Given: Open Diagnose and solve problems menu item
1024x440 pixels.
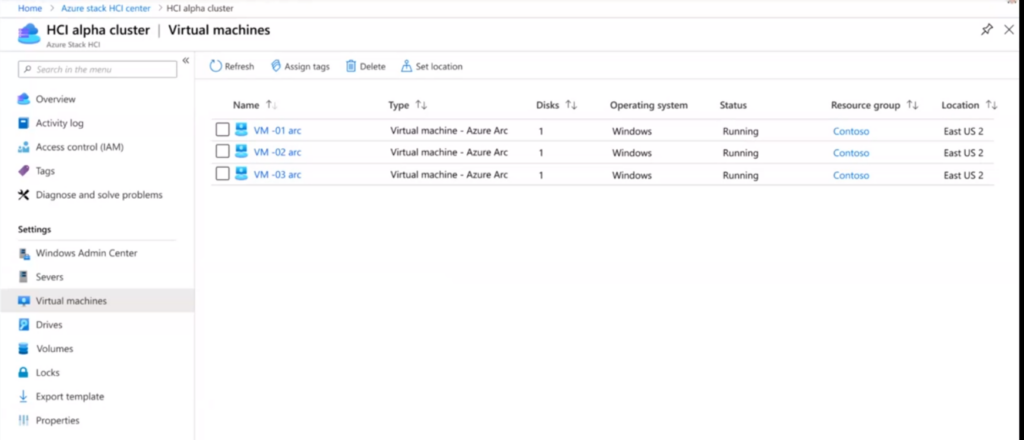Looking at the screenshot, I should click(97, 195).
